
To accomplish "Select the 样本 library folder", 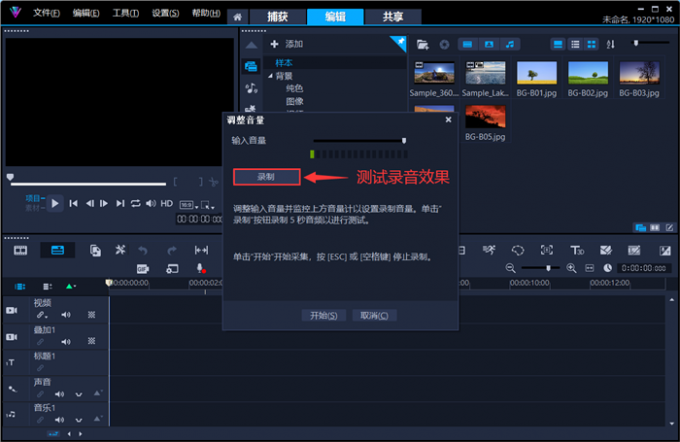I will [x=284, y=63].
